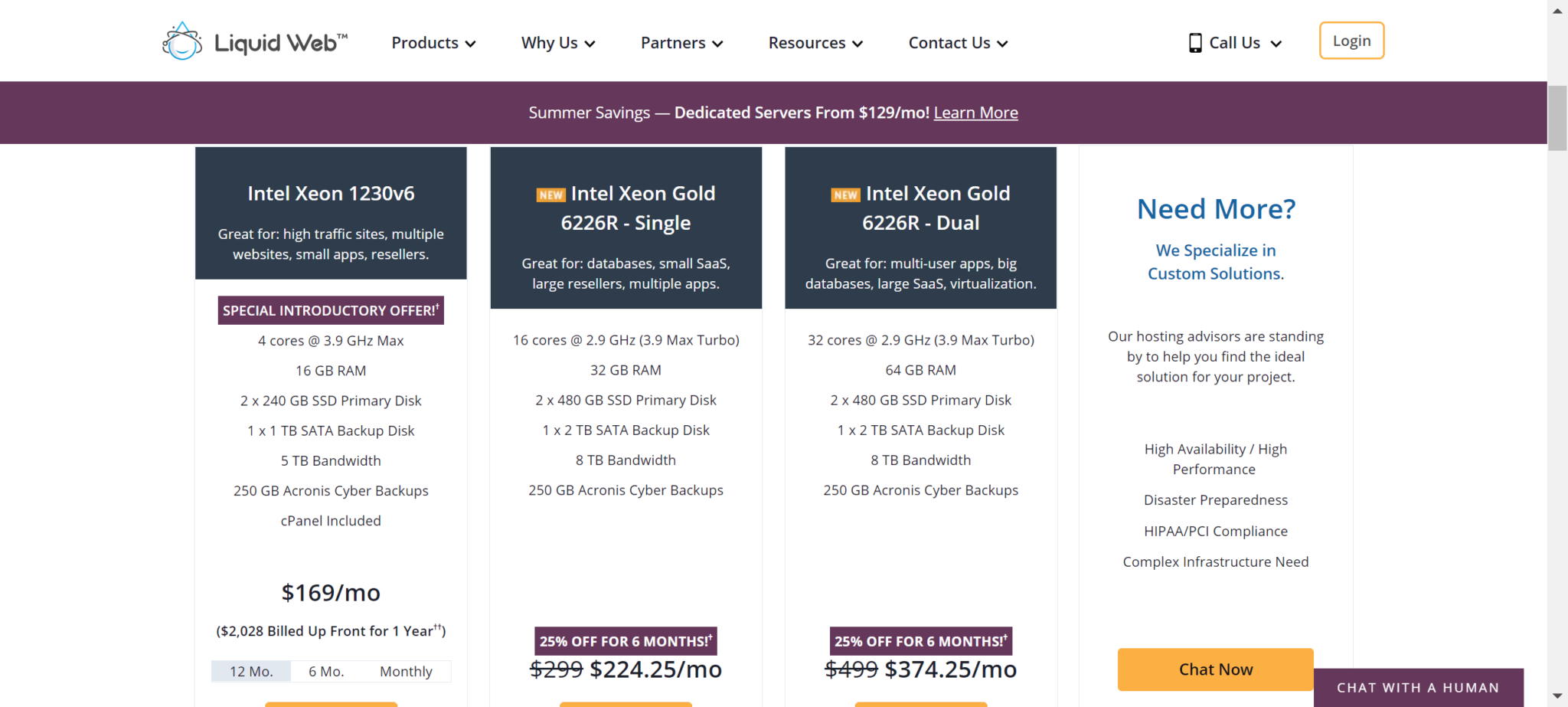1568x707 pixels.
Task: Click the Login button
Action: pyautogui.click(x=1351, y=41)
